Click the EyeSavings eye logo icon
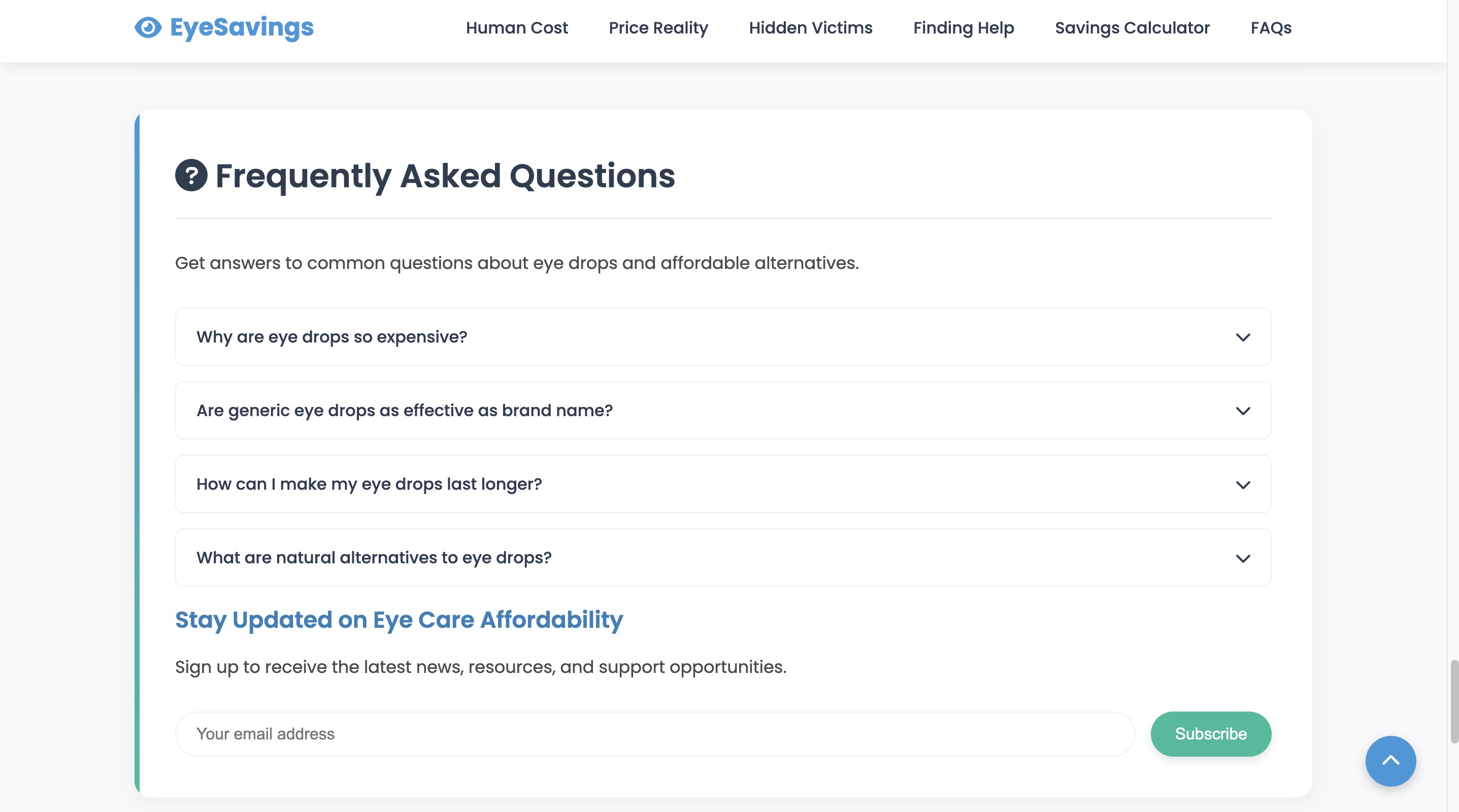 (148, 27)
